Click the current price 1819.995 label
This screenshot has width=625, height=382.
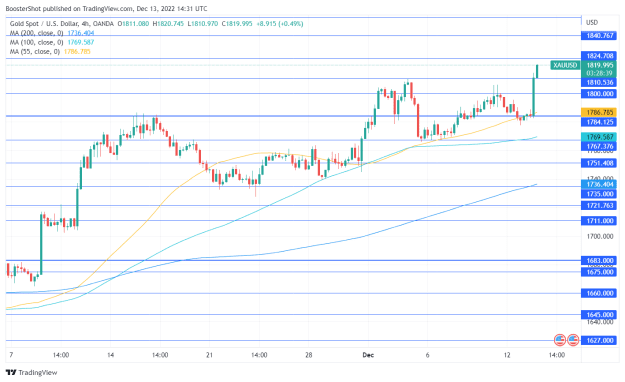pos(599,65)
